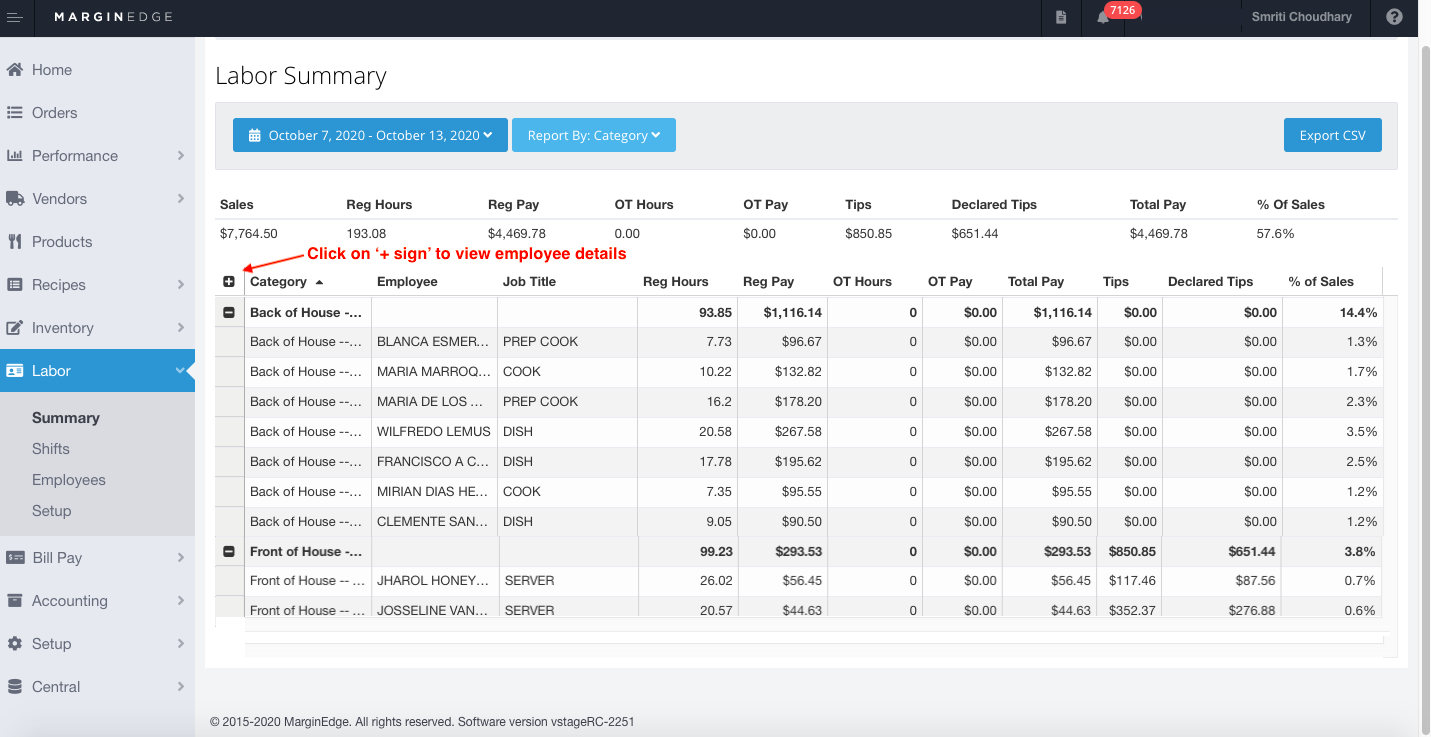Open the Report By: Category dropdown
Image resolution: width=1431 pixels, height=737 pixels.
[x=594, y=135]
